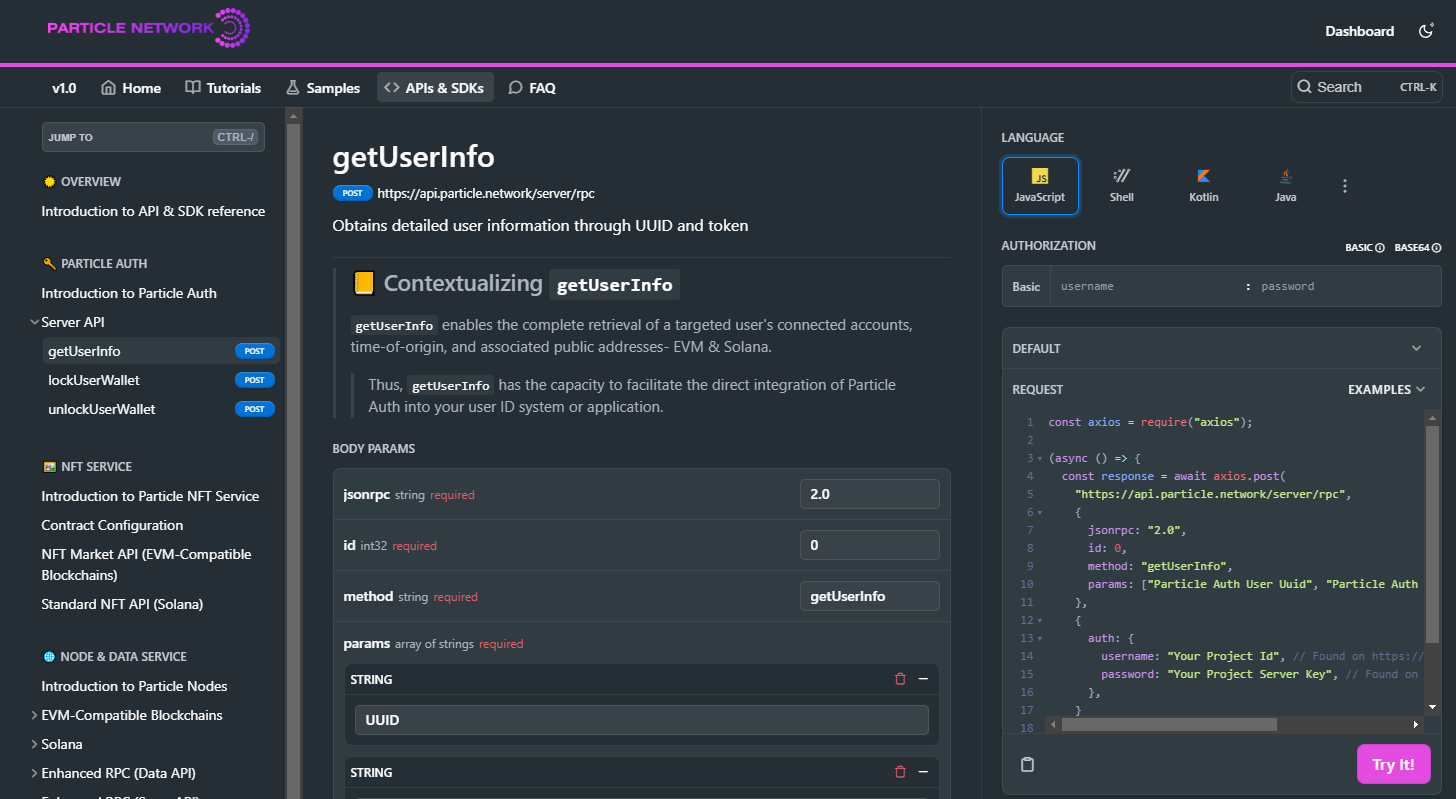Click the Try It! button
The width and height of the screenshot is (1456, 799).
tap(1393, 764)
